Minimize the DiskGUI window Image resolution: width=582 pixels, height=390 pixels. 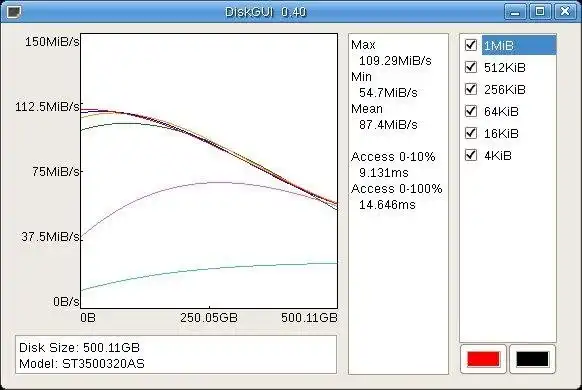(x=515, y=12)
